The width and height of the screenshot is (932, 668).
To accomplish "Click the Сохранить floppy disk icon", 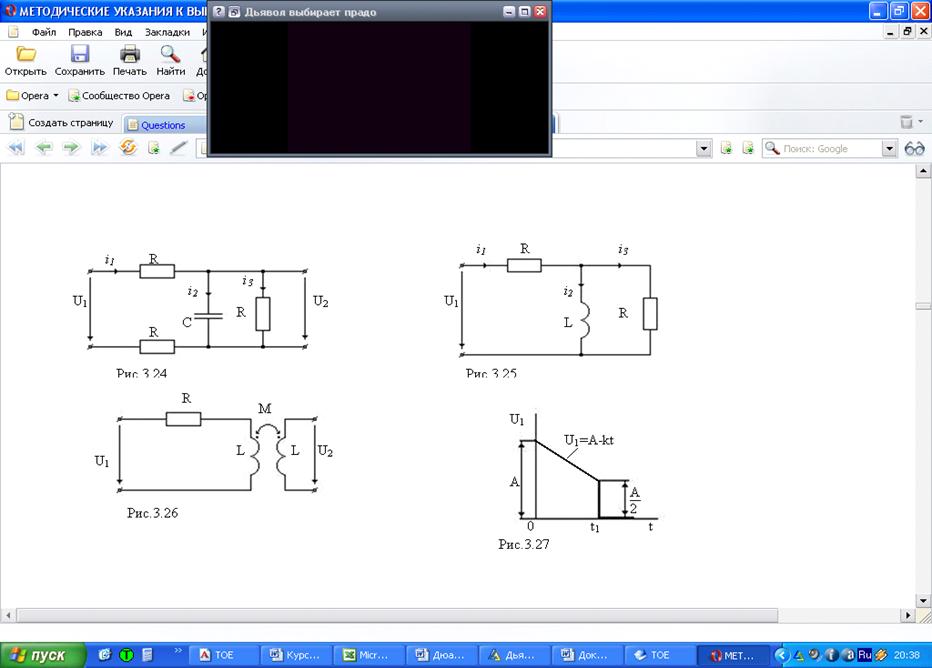I will (79, 55).
